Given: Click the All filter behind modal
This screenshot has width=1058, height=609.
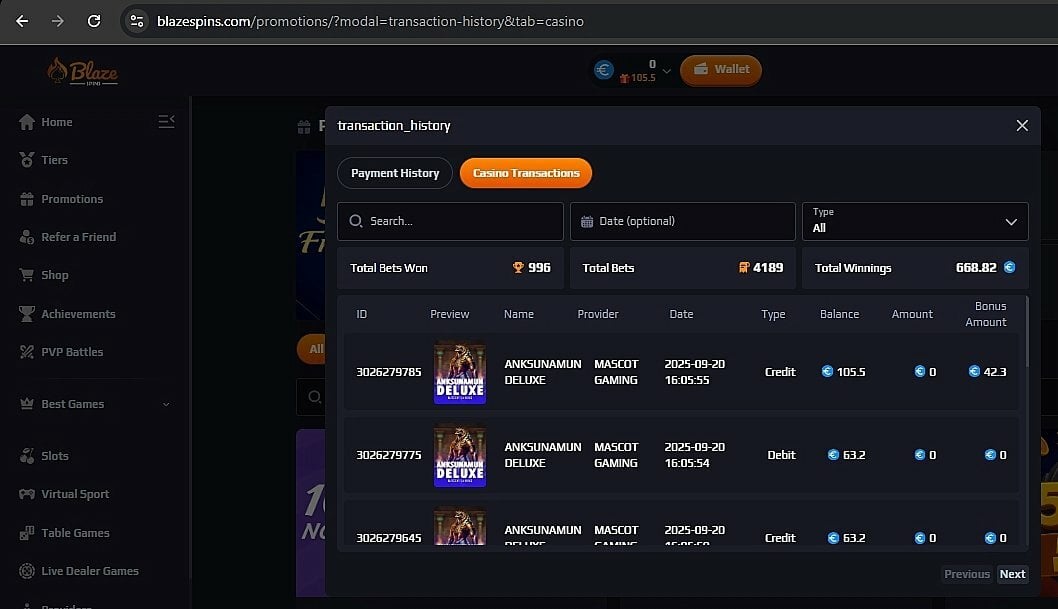Looking at the screenshot, I should (312, 349).
